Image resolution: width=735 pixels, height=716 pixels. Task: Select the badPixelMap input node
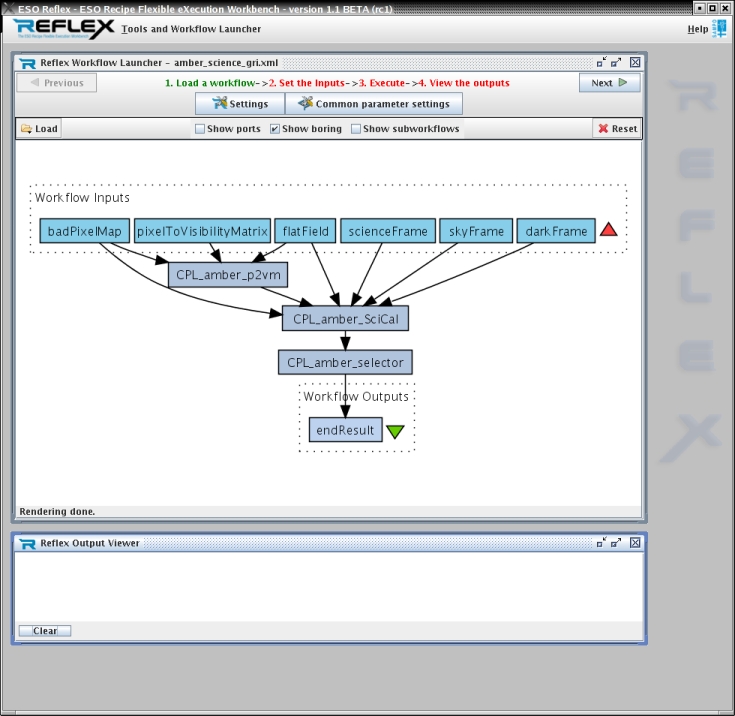pyautogui.click(x=84, y=231)
